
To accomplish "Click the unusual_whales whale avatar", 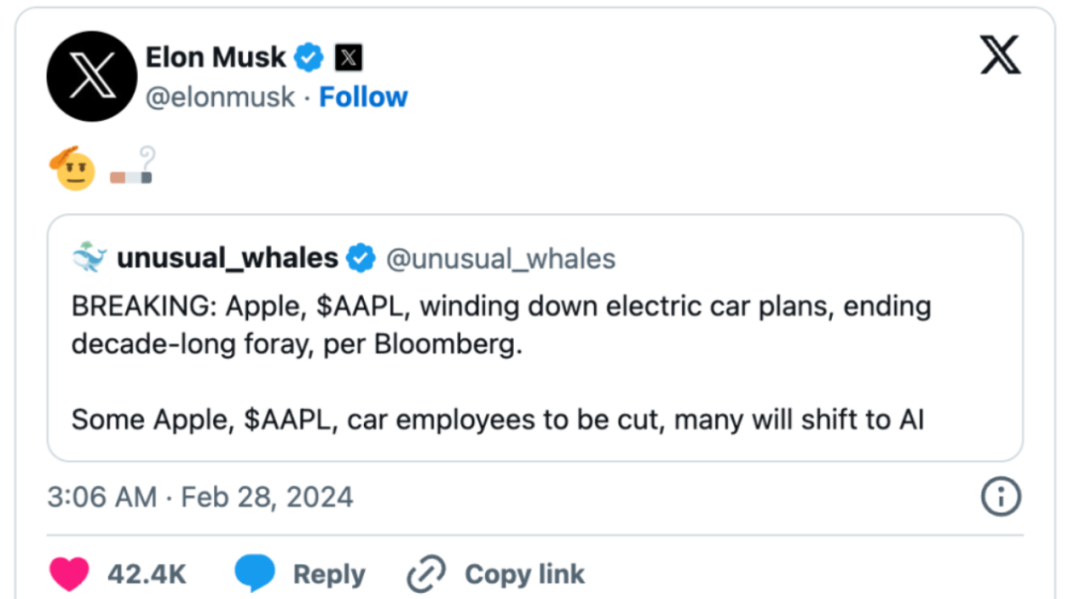I will (x=90, y=258).
